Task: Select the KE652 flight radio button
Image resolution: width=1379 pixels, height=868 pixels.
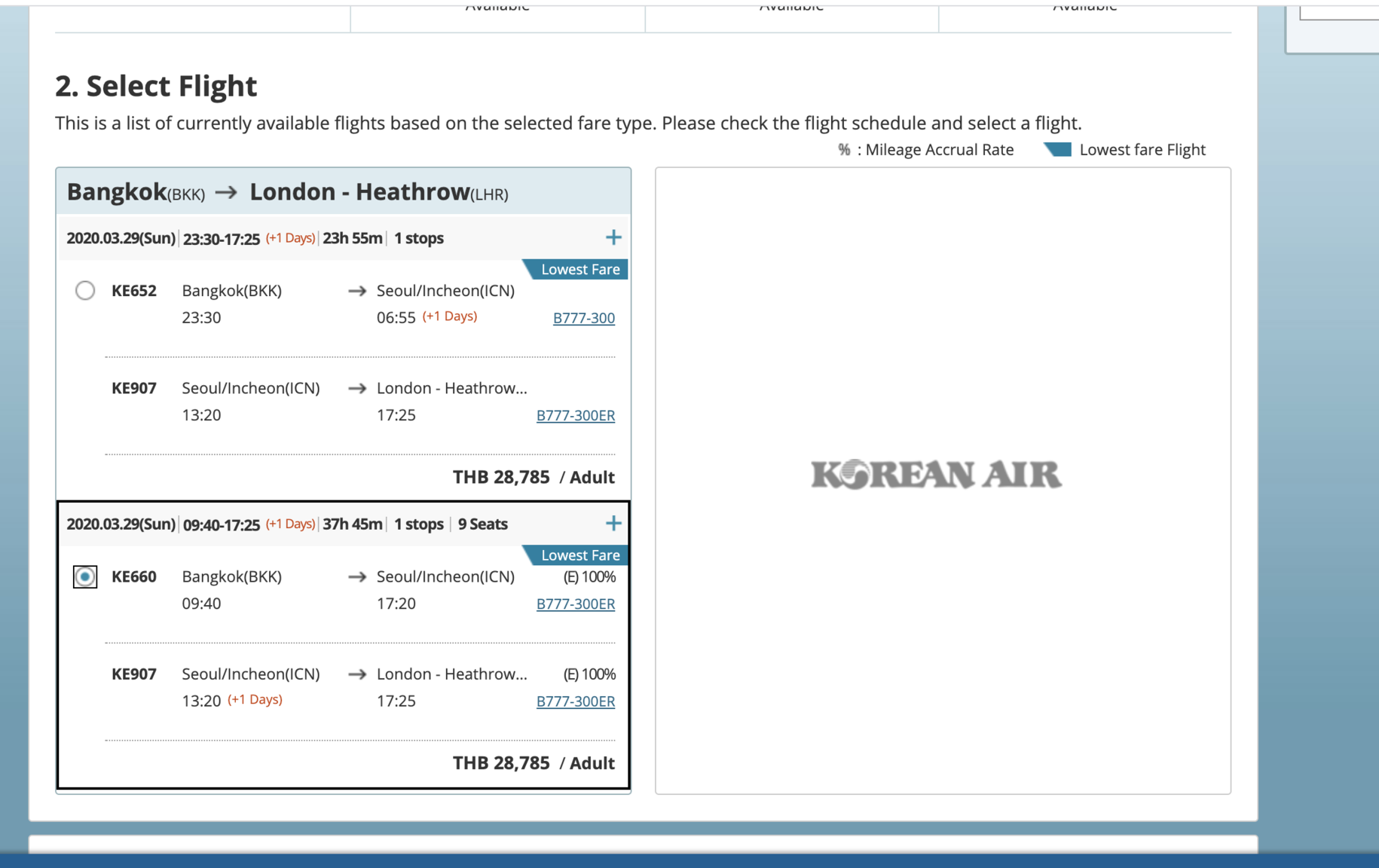Action: click(85, 290)
